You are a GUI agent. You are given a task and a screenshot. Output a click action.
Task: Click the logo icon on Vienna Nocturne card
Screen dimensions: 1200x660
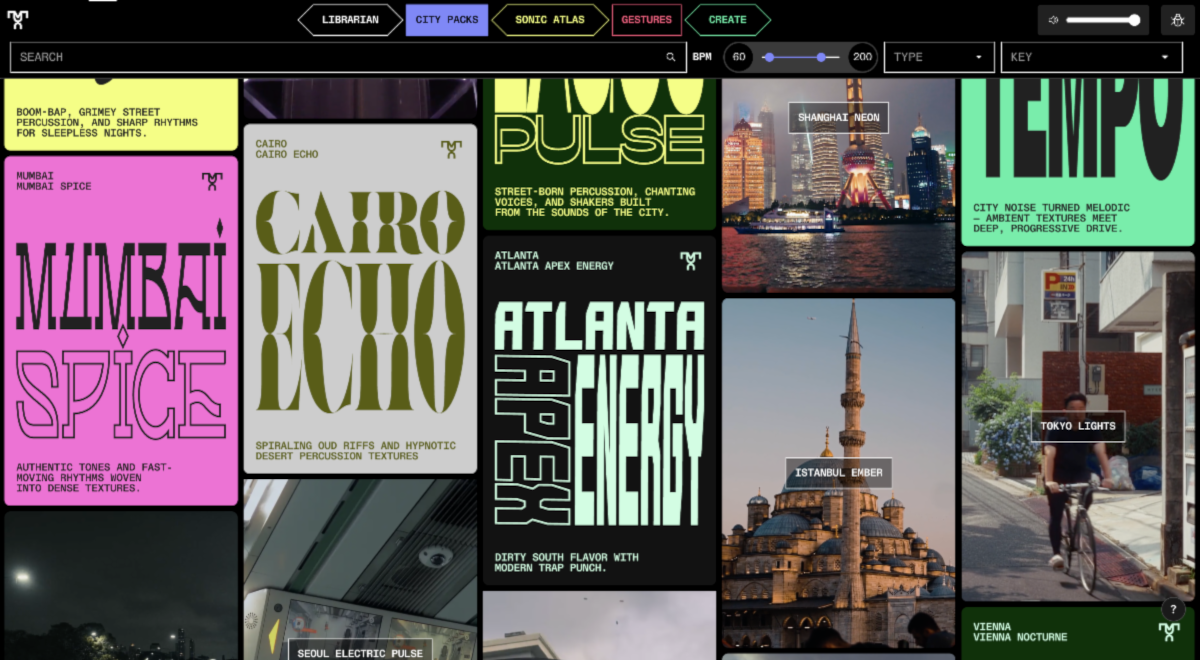point(1169,632)
